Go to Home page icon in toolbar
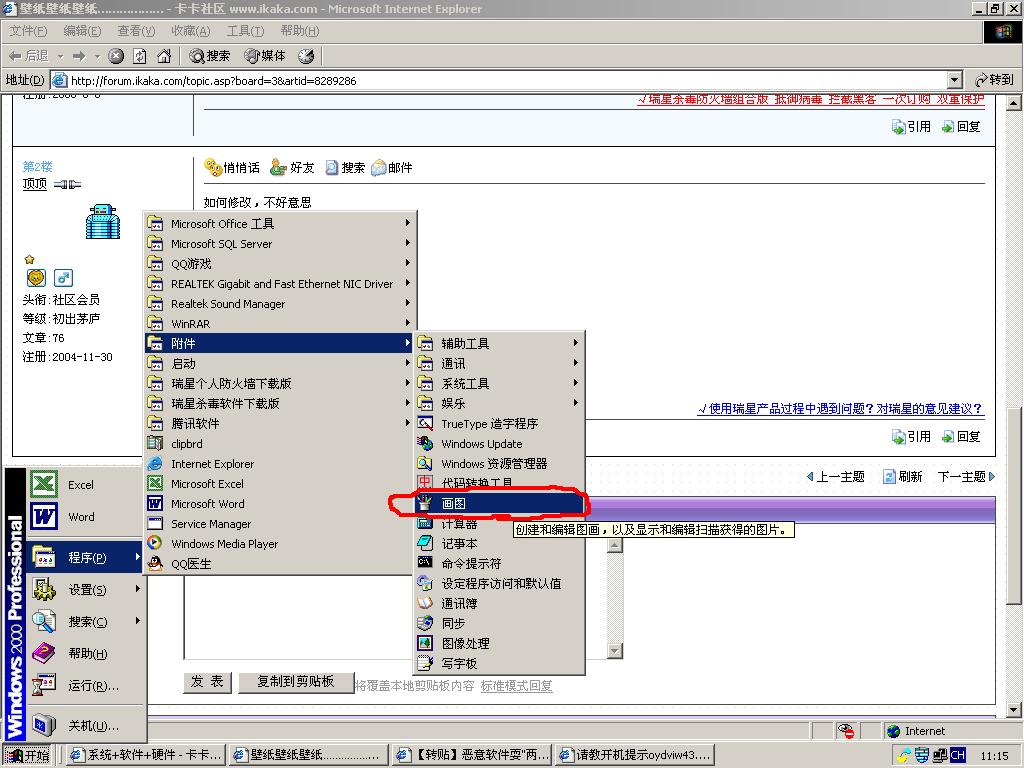The height and width of the screenshot is (768, 1024). click(164, 56)
